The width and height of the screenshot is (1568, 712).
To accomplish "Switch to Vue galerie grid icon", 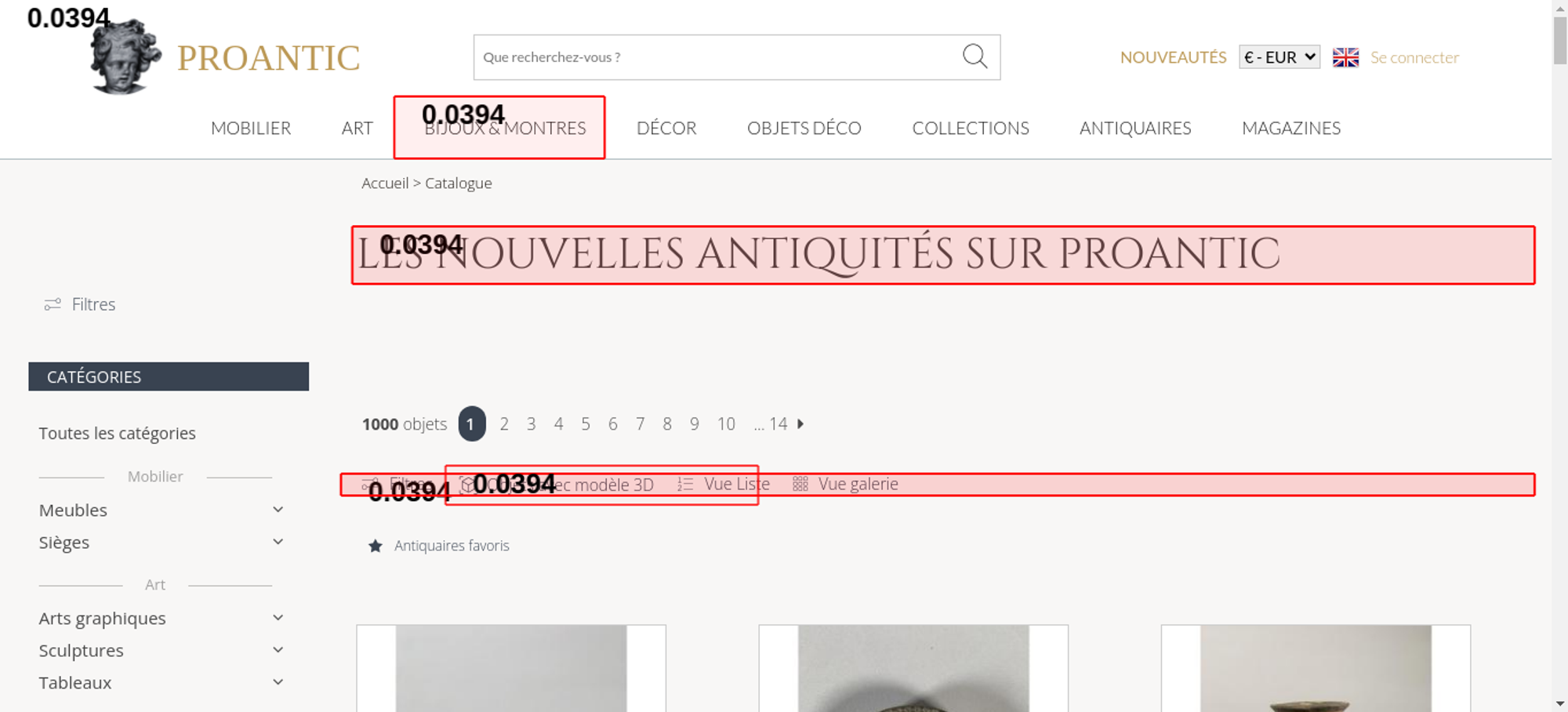I will [800, 485].
